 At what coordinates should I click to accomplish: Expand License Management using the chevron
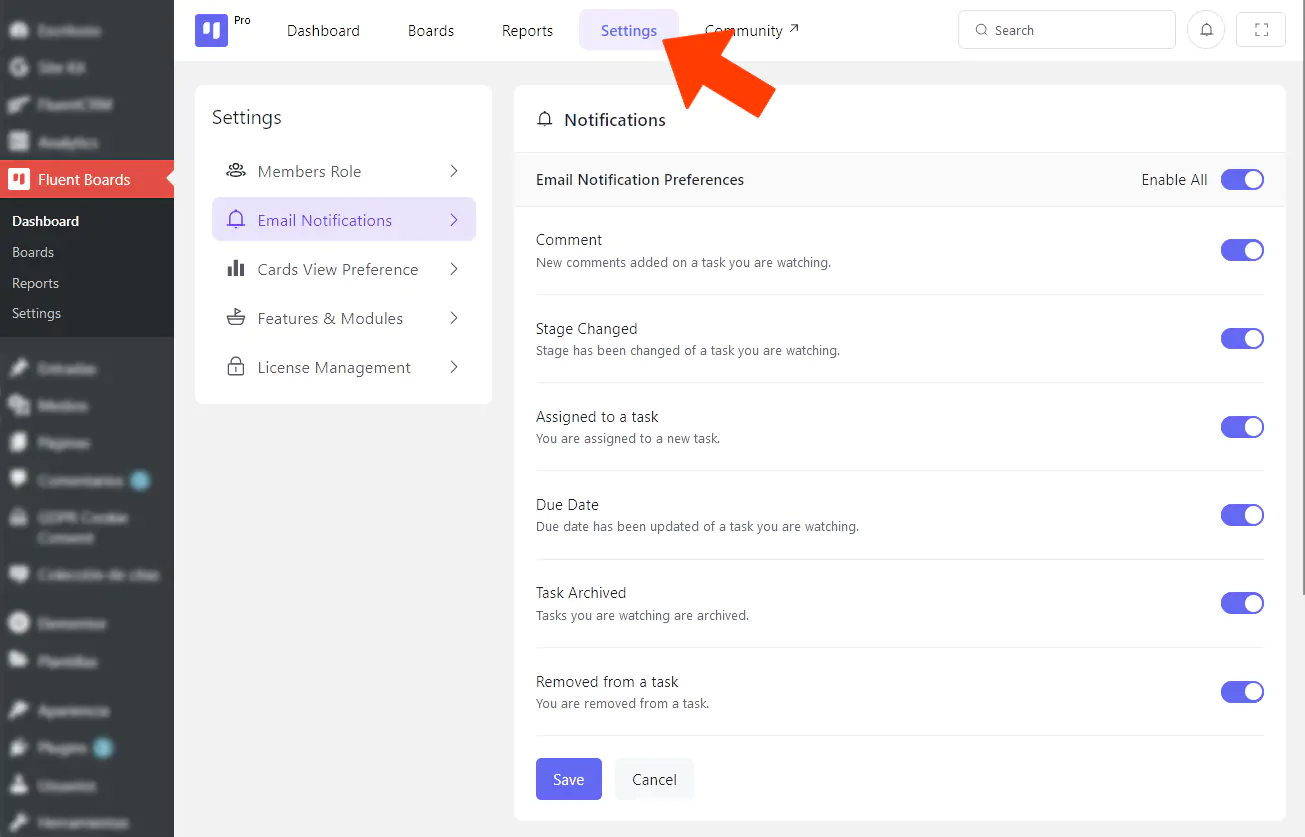click(x=454, y=367)
